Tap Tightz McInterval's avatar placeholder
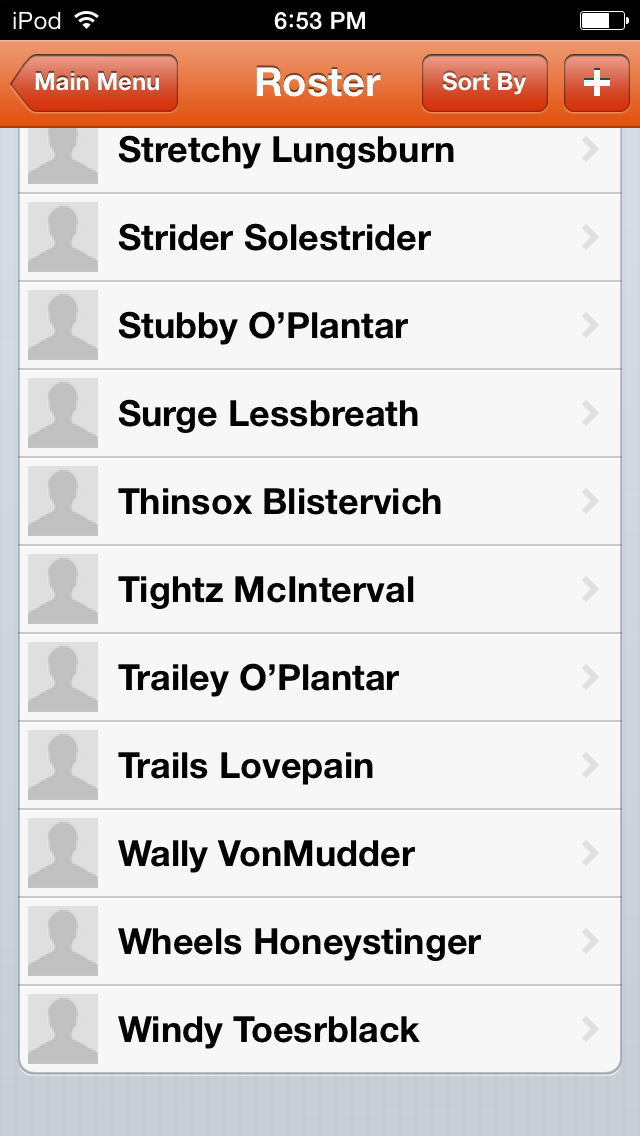Screen dimensions: 640x1136 click(x=63, y=590)
